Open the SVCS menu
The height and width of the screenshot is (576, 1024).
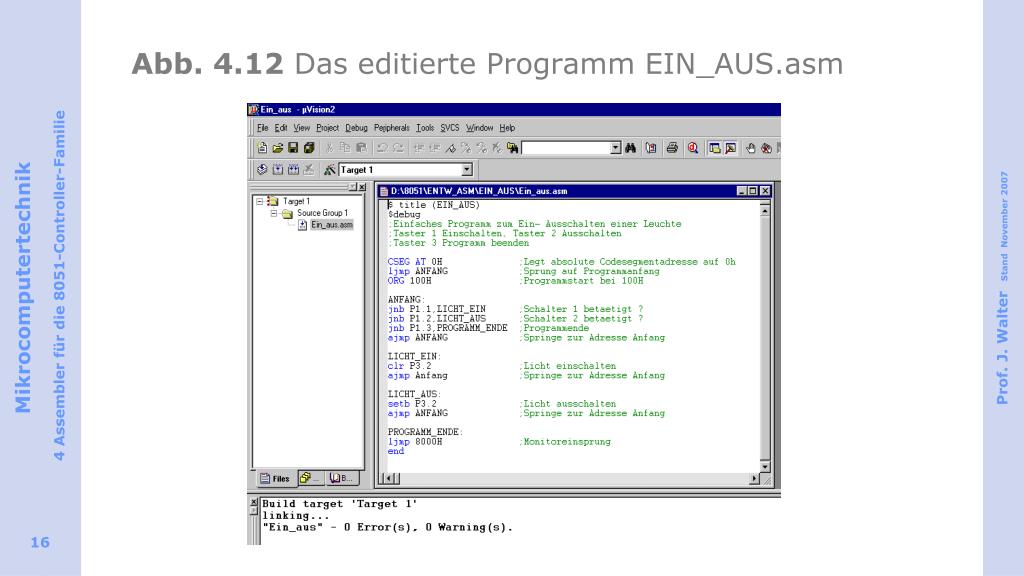point(450,128)
